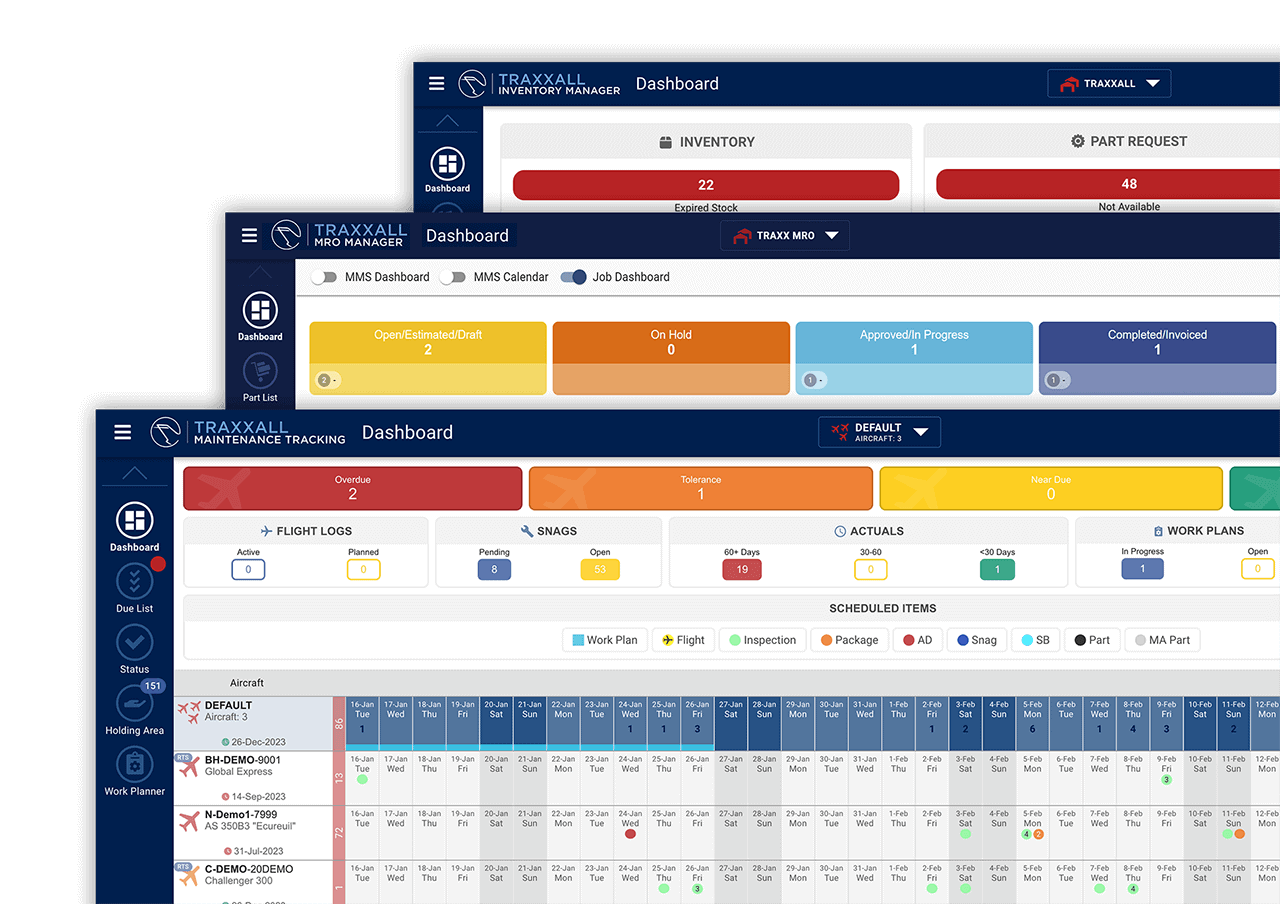The height and width of the screenshot is (904, 1280).
Task: Click Aircraft column header
Action: tap(247, 683)
